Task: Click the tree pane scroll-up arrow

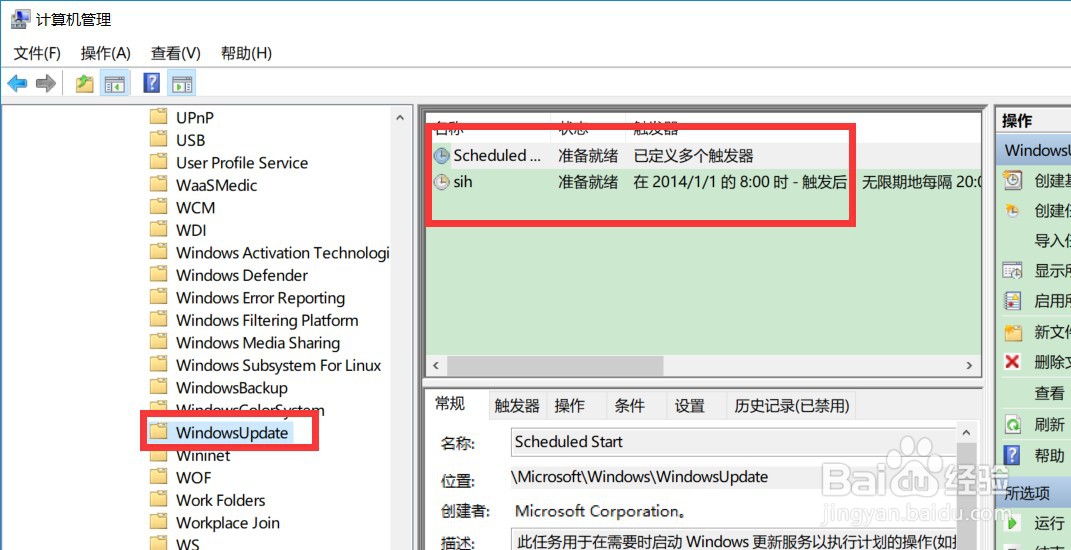Action: click(400, 118)
